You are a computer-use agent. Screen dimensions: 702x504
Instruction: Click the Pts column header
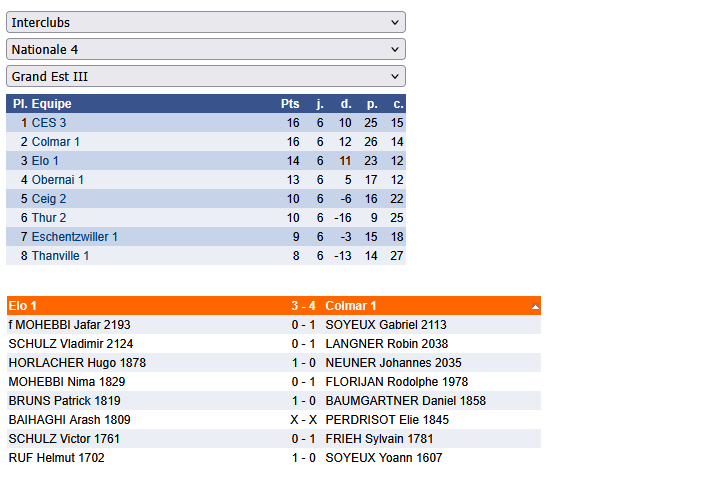[x=290, y=104]
